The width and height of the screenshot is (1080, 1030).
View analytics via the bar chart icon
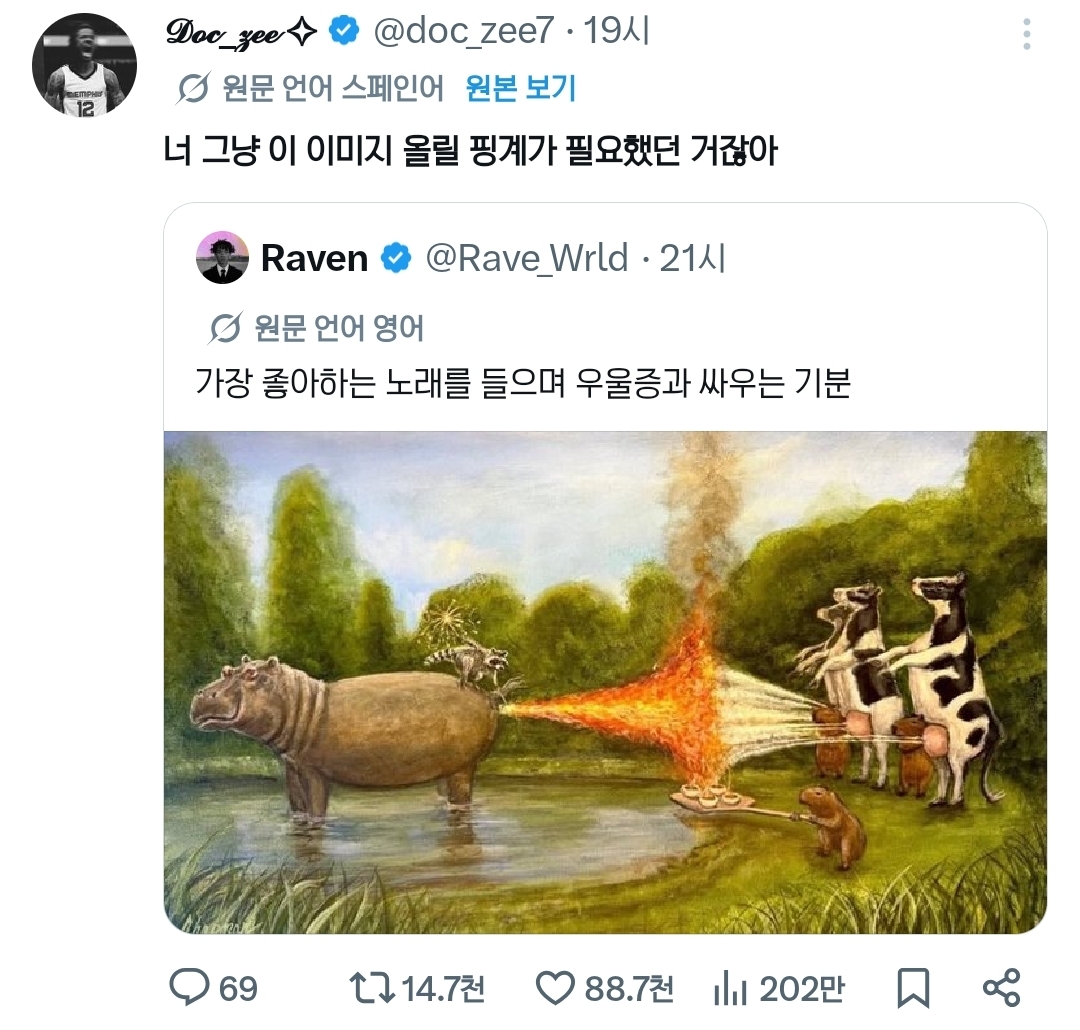pos(730,989)
